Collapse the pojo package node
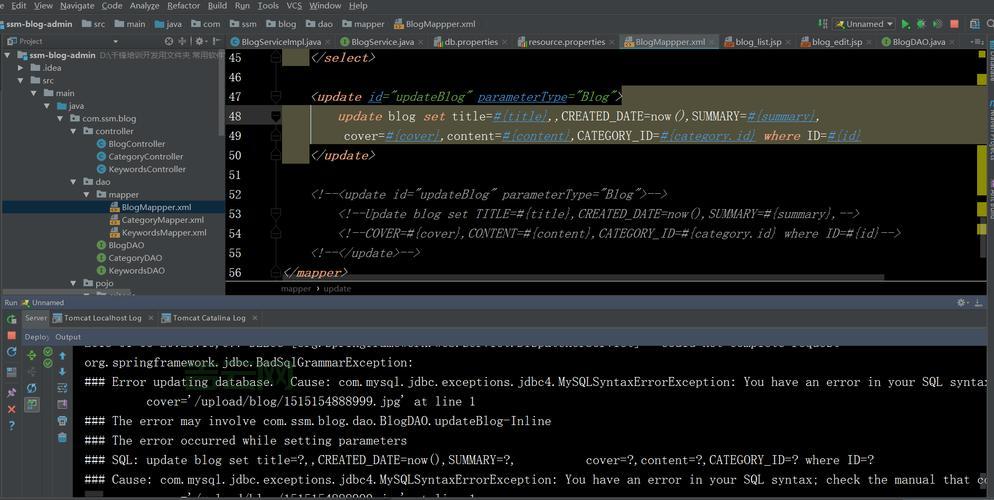Image resolution: width=994 pixels, height=500 pixels. coord(74,283)
